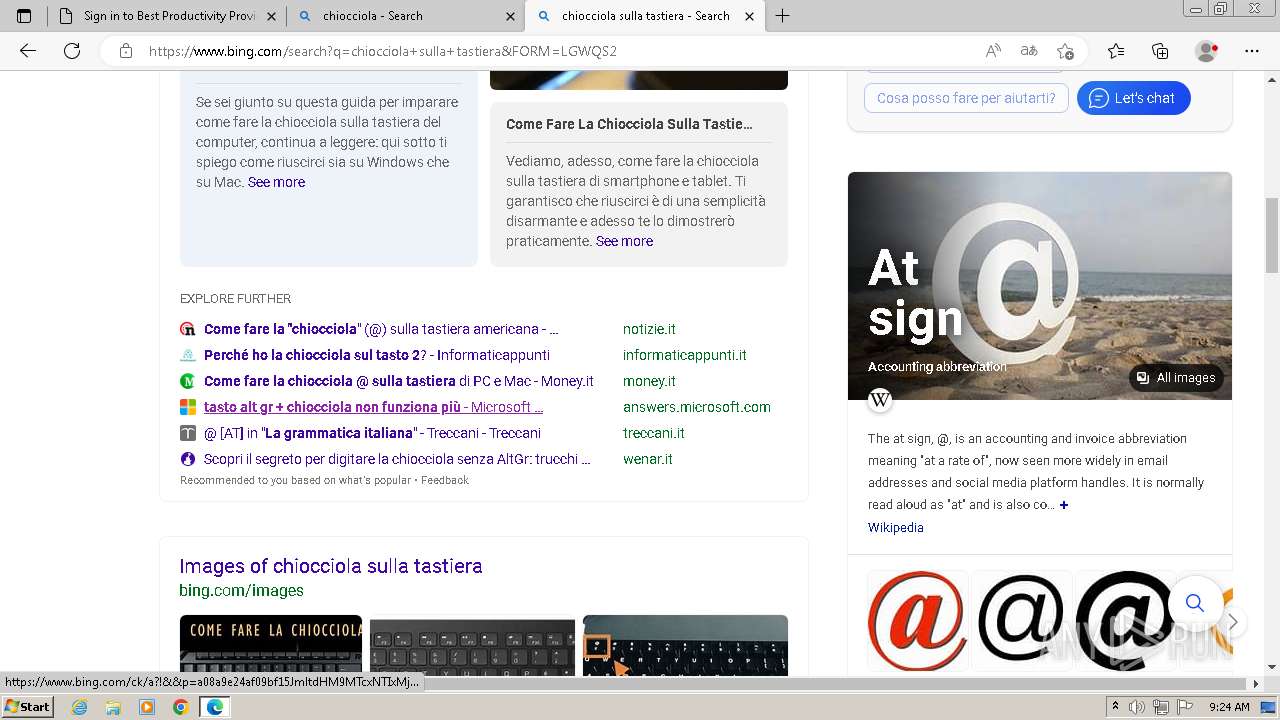This screenshot has width=1280, height=720.
Task: Open 'Perché ho la chiocciola sul tasto 2?' link
Action: 377,355
